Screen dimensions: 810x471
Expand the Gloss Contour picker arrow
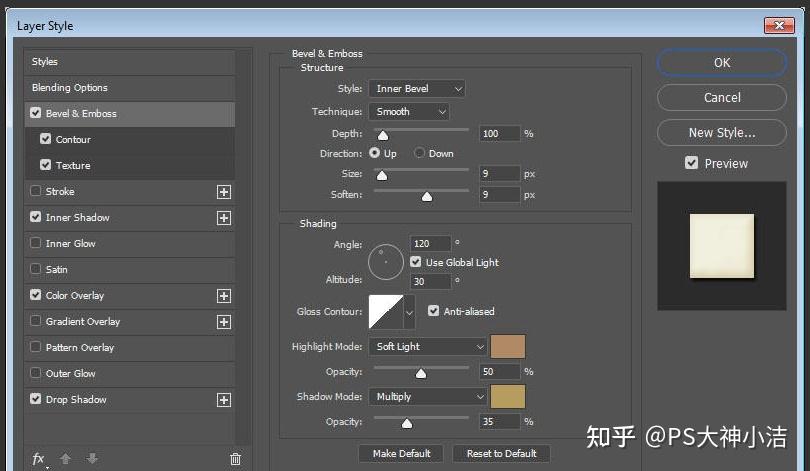pos(410,312)
